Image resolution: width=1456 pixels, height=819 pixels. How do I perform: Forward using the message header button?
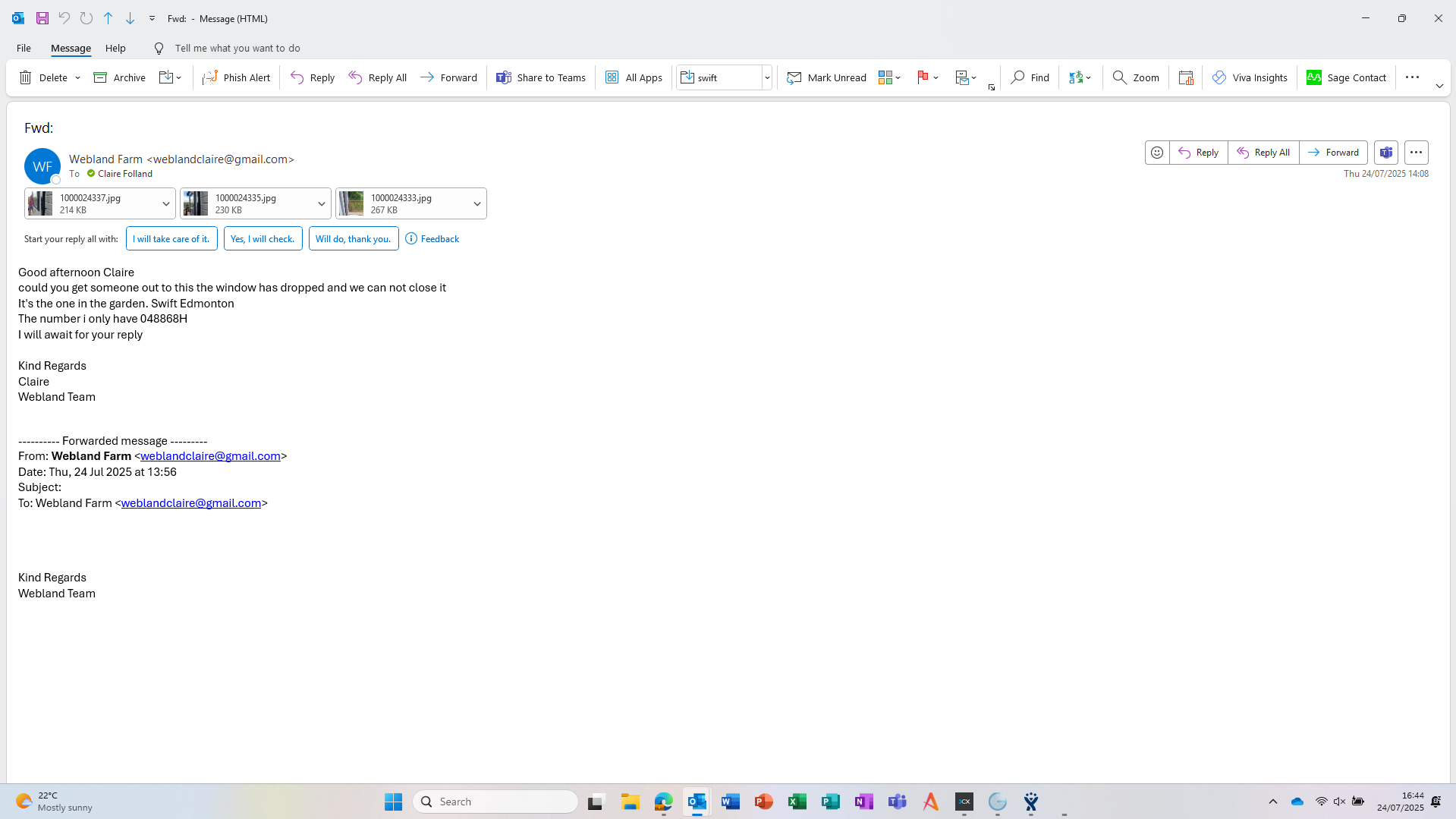coord(1333,153)
